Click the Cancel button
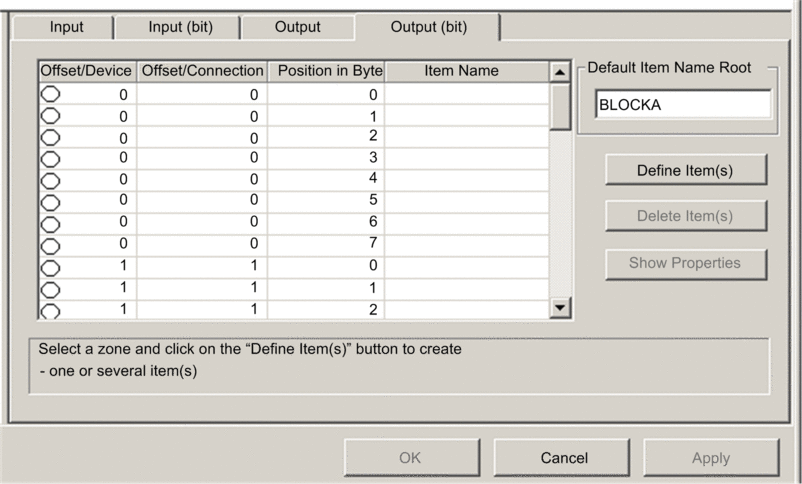 click(x=564, y=458)
